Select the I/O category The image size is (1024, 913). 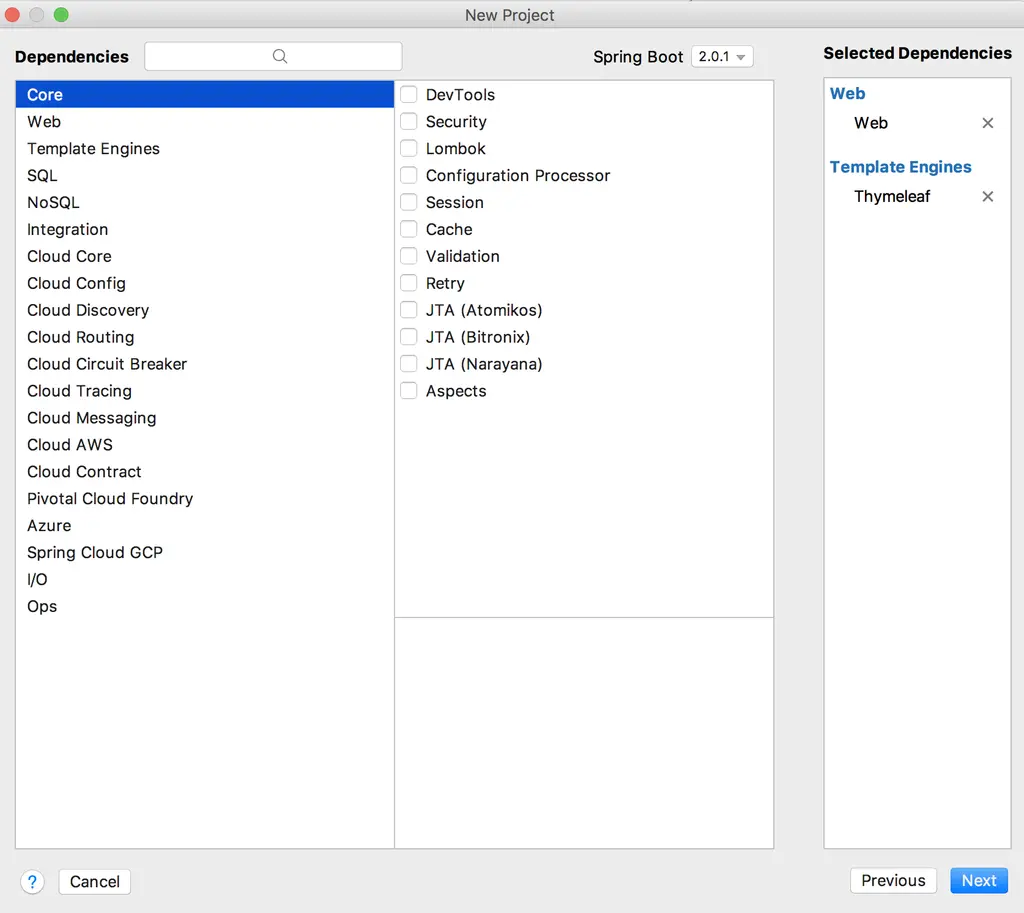click(204, 579)
